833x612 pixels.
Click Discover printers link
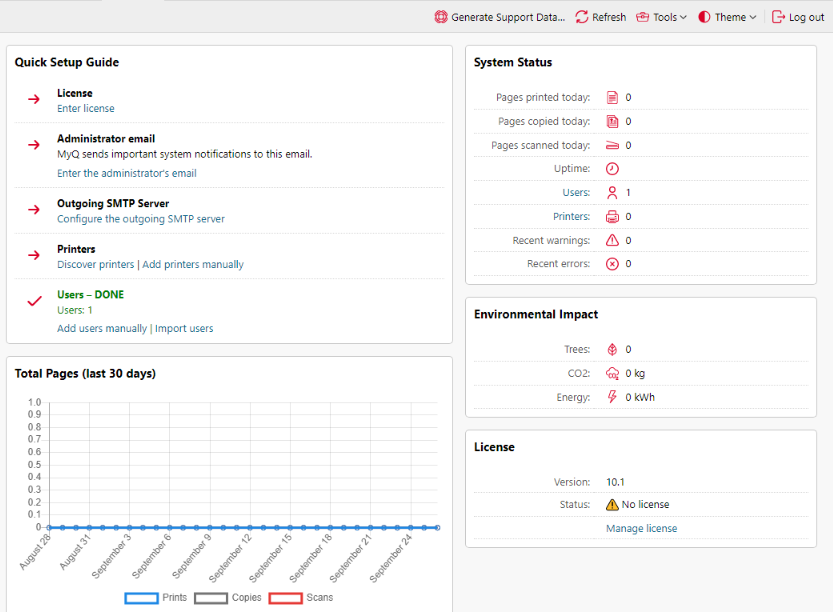(95, 265)
